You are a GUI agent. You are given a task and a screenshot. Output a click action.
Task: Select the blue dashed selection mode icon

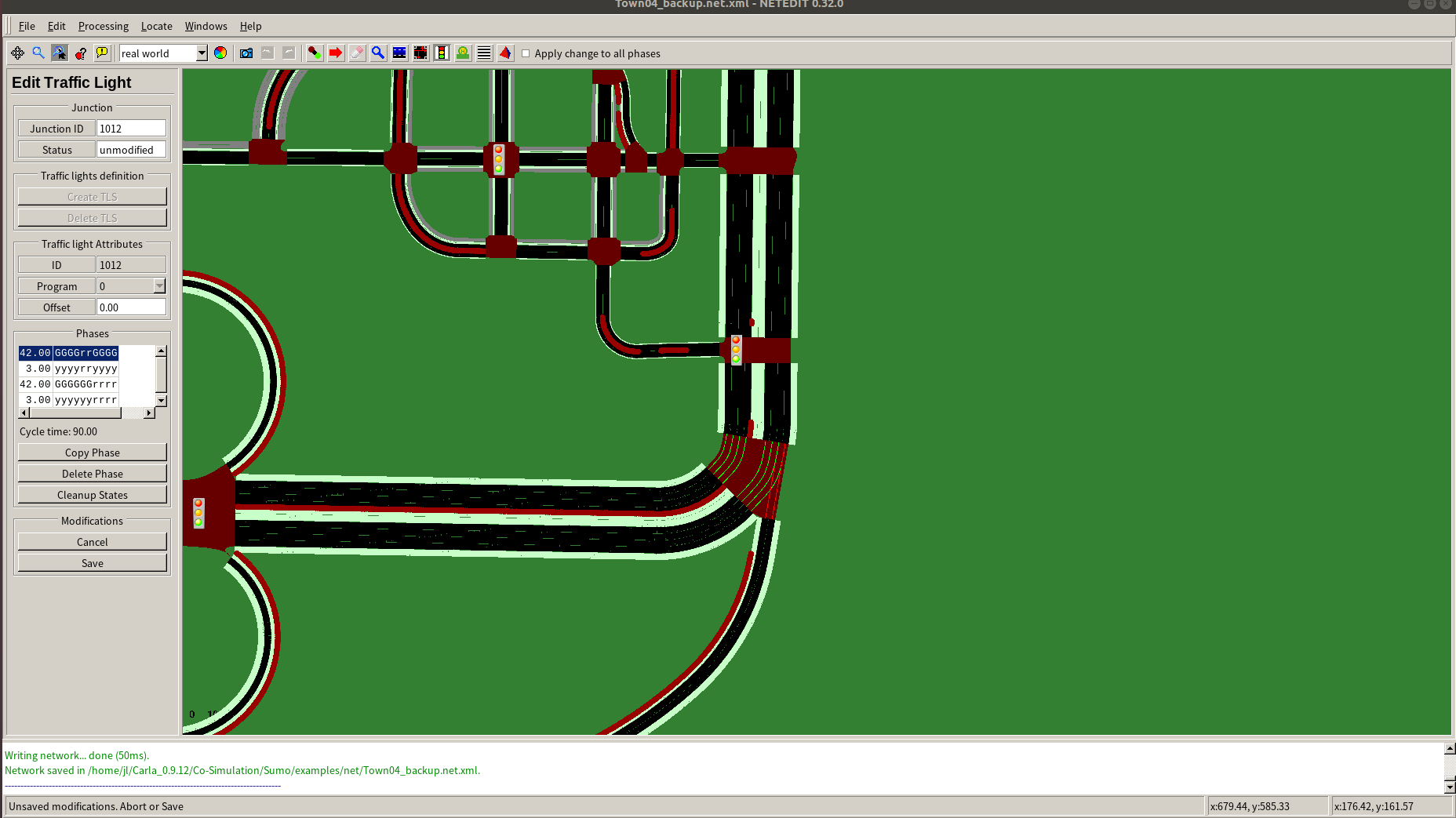399,53
